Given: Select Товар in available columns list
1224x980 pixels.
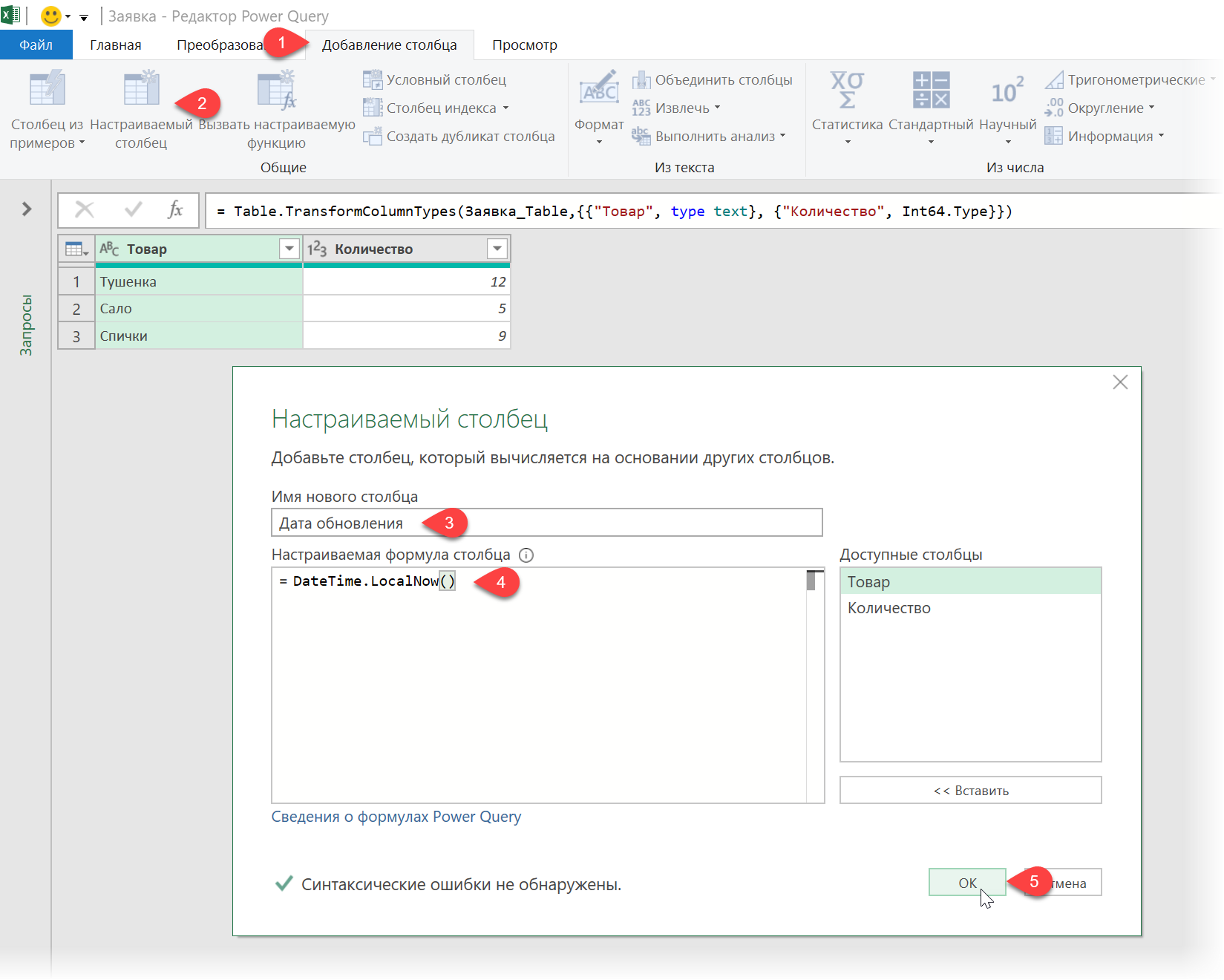Looking at the screenshot, I should 970,581.
